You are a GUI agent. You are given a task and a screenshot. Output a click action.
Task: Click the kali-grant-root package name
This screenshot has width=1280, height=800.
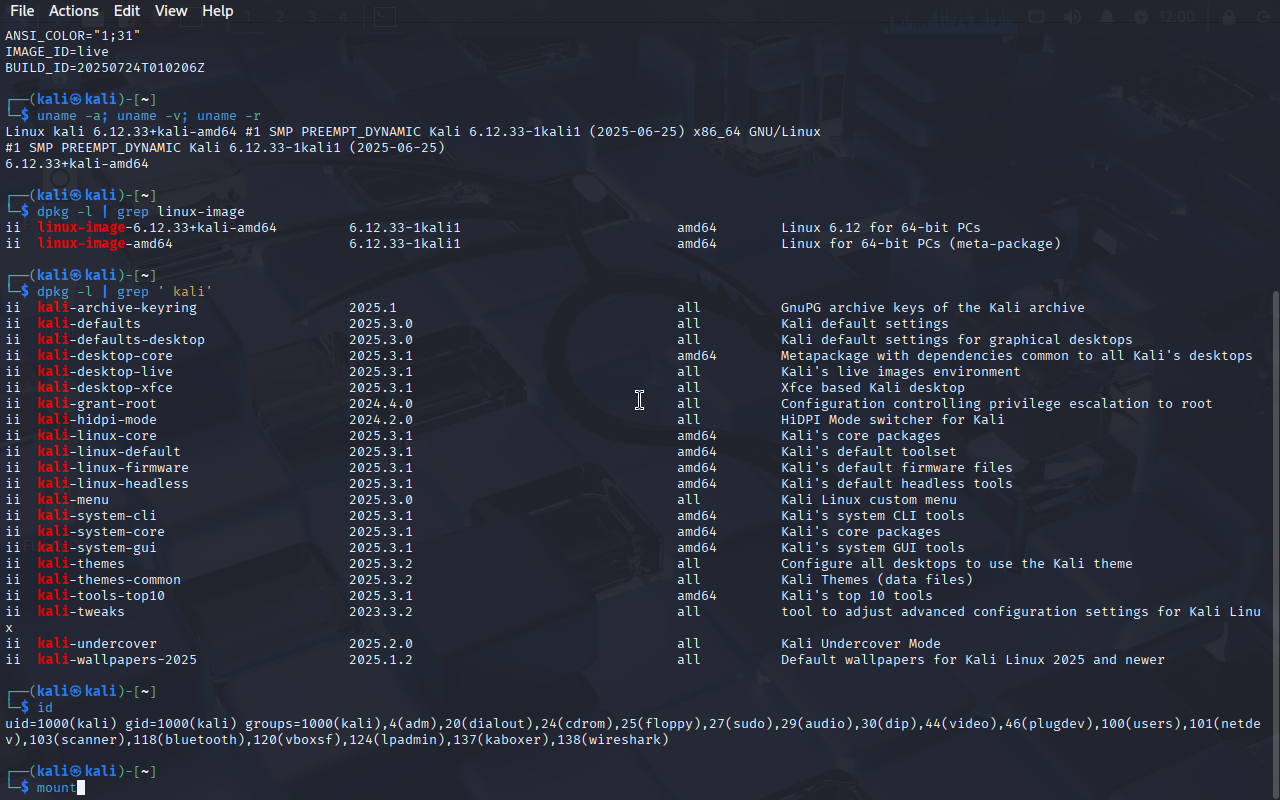97,404
